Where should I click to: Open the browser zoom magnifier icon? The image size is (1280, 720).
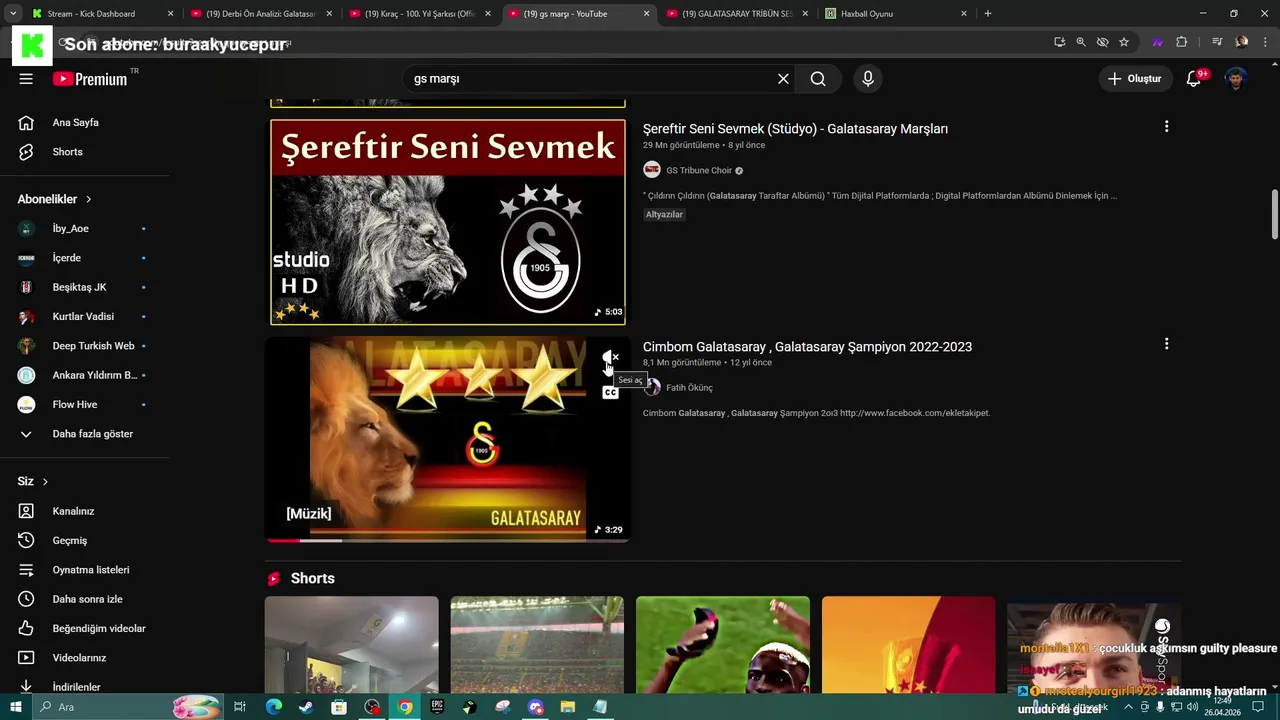coord(1081,42)
